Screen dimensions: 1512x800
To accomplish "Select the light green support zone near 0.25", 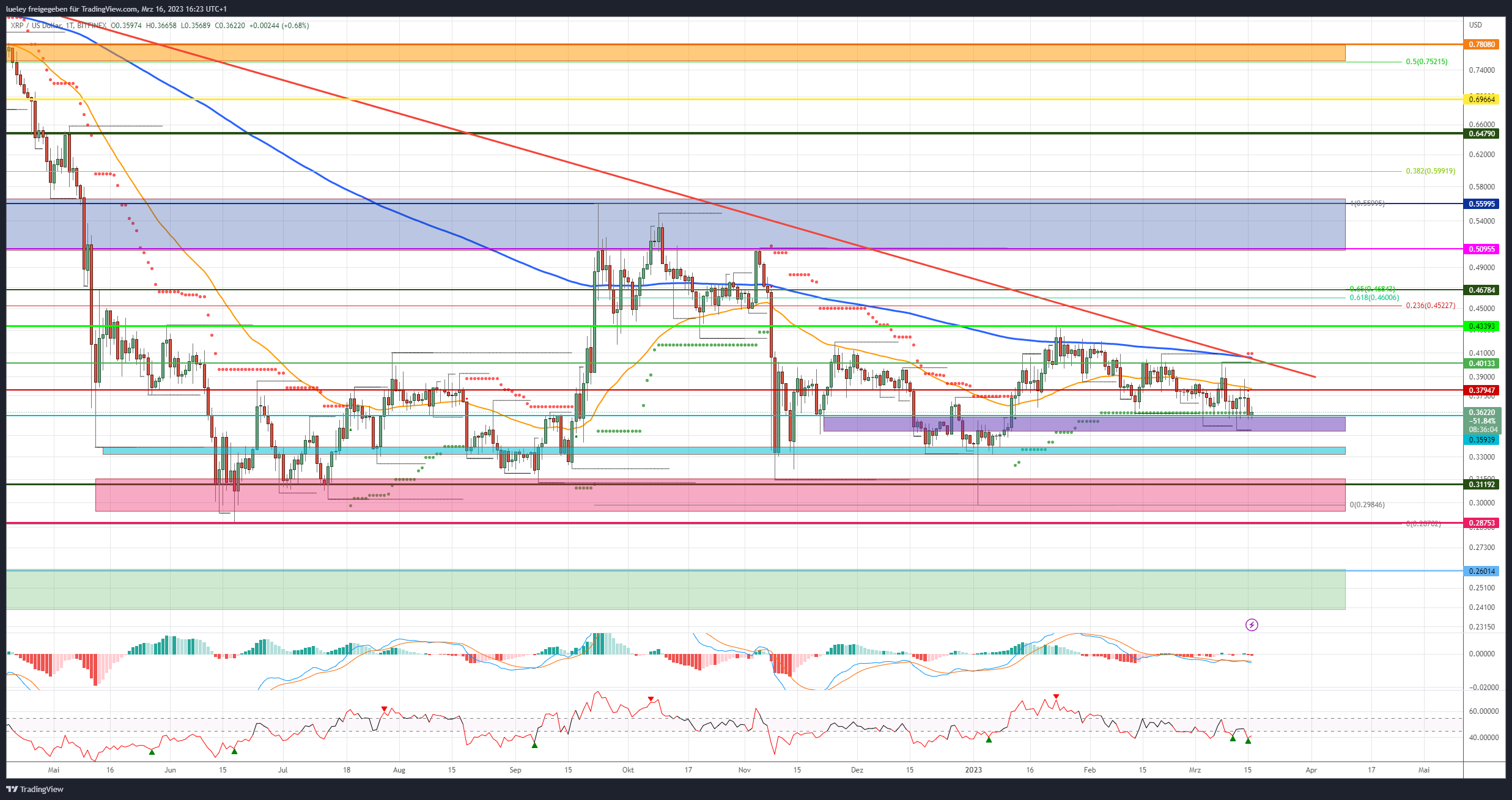I will 676,590.
